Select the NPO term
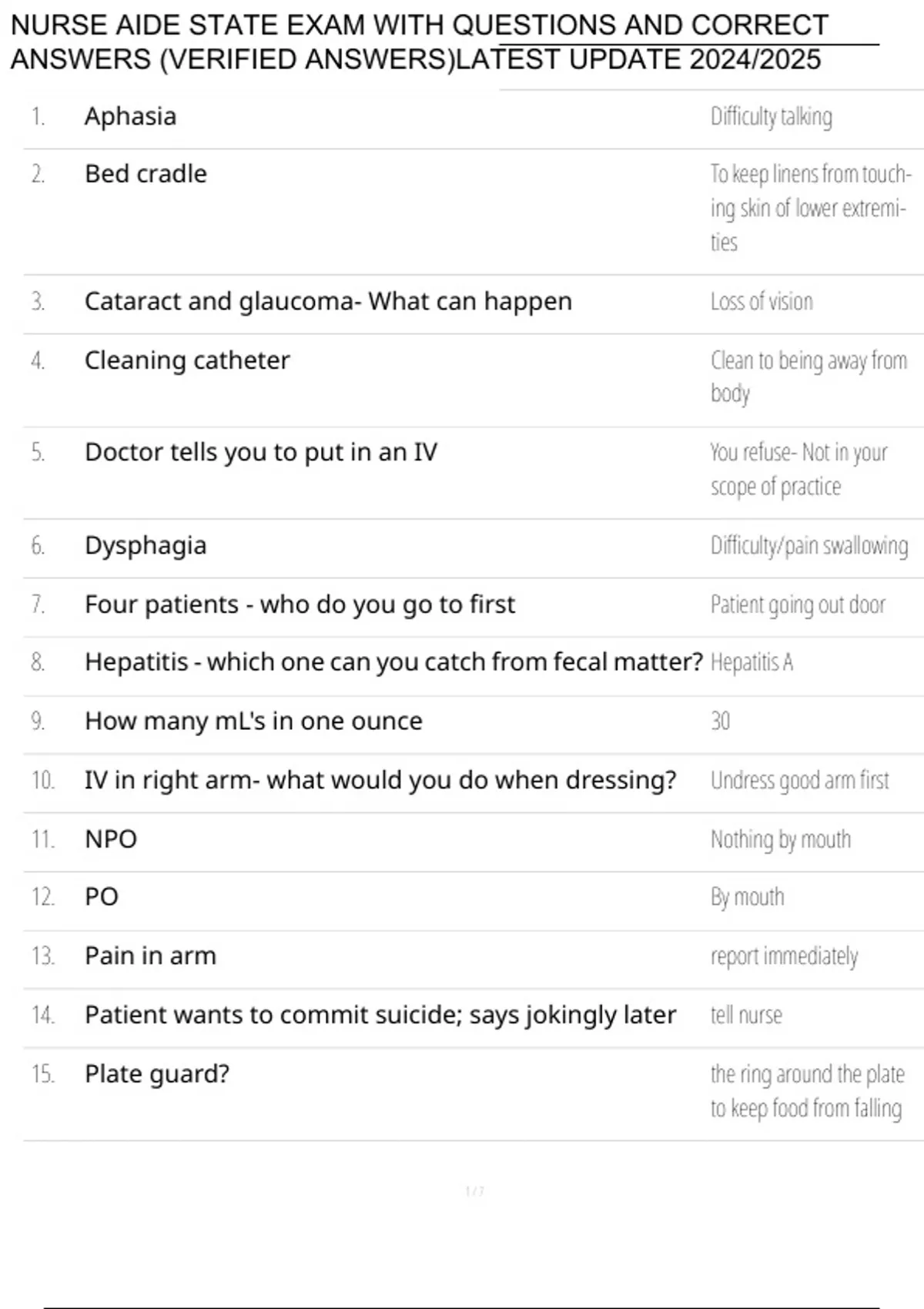This screenshot has height=1309, width=924. coord(111,839)
